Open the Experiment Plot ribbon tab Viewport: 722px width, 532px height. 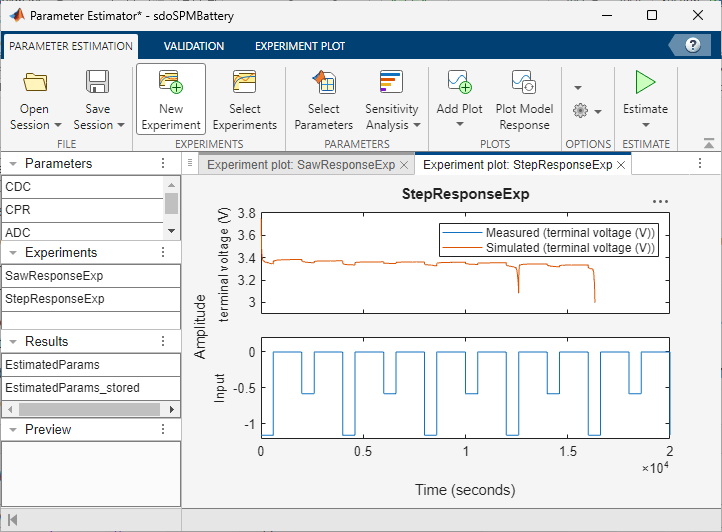[x=299, y=46]
